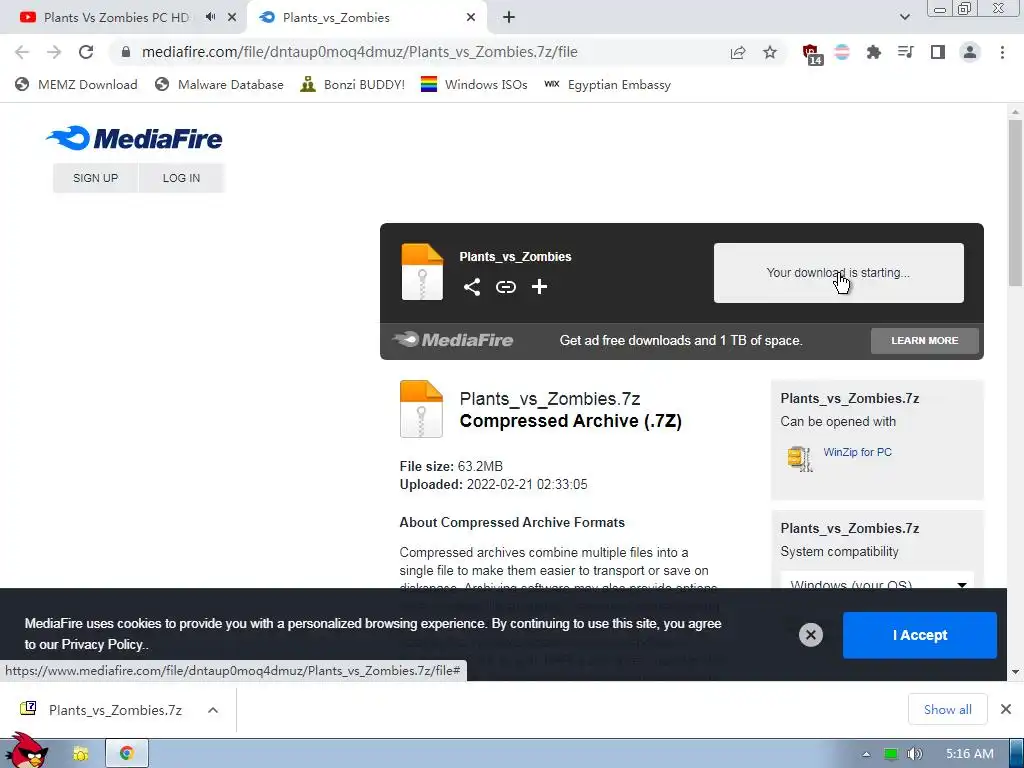Screen dimensions: 1024x768
Task: Open the downloaded Plants_vs_Zombies.7z file
Action: click(x=103, y=710)
